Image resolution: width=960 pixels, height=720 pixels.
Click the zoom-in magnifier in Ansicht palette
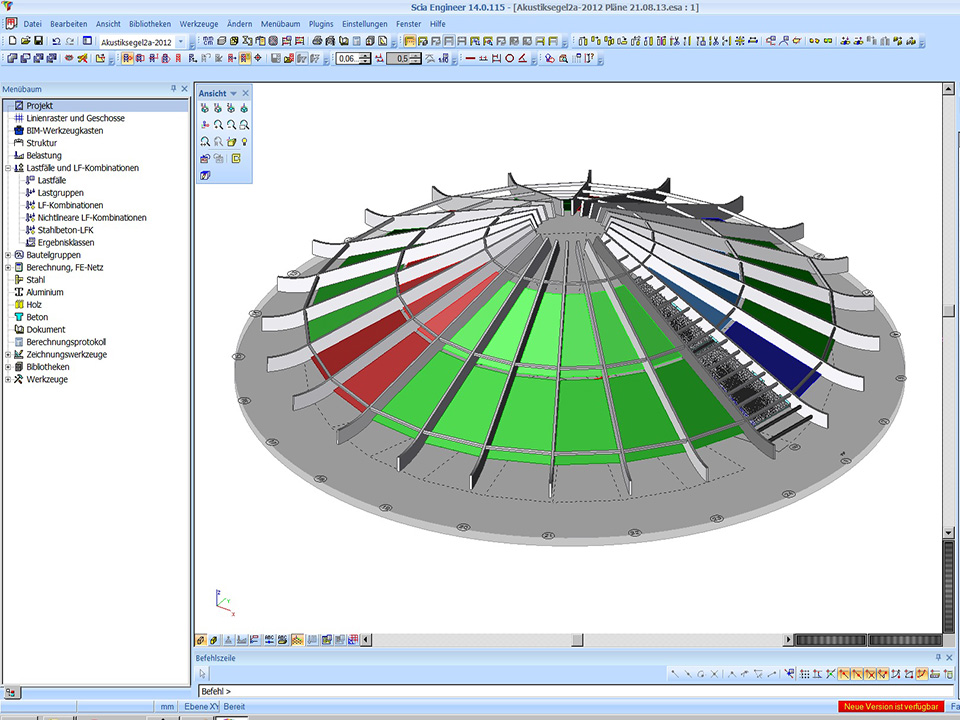pyautogui.click(x=218, y=125)
